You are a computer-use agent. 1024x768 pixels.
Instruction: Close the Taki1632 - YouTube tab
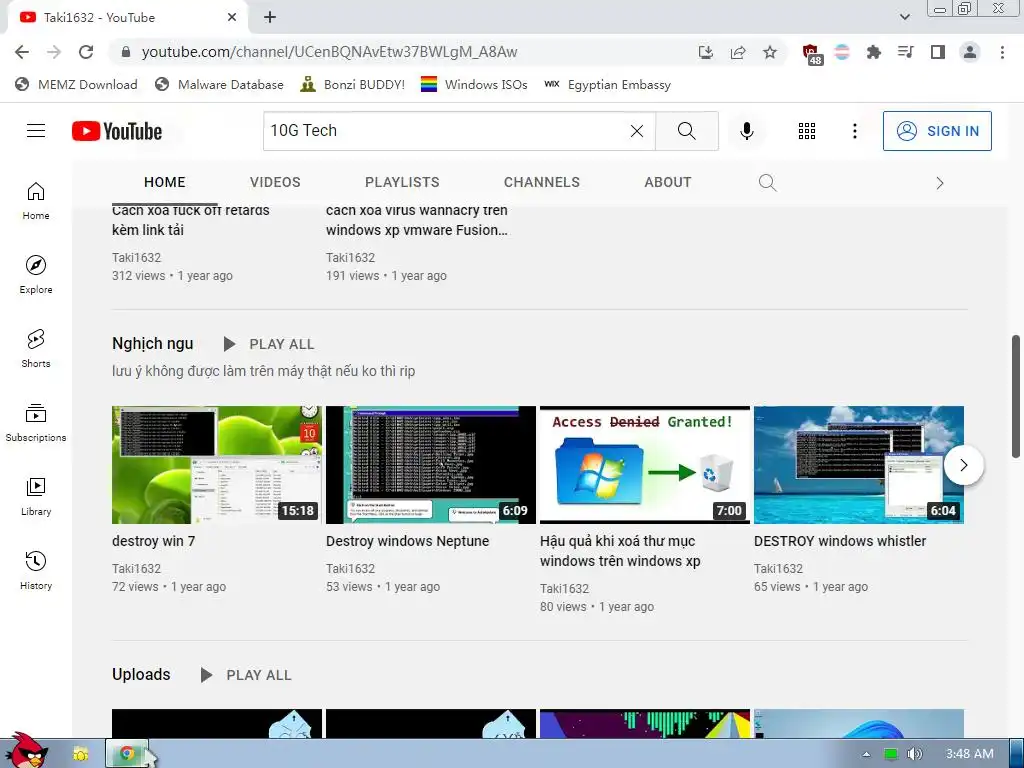pyautogui.click(x=232, y=18)
